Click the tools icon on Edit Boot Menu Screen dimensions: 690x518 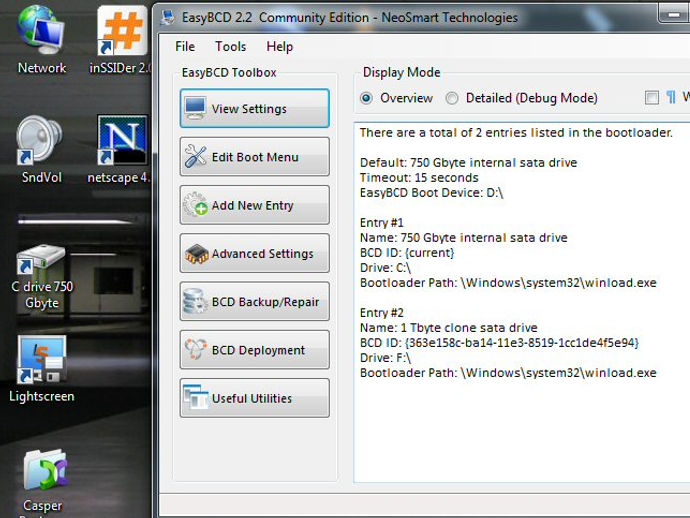click(195, 156)
